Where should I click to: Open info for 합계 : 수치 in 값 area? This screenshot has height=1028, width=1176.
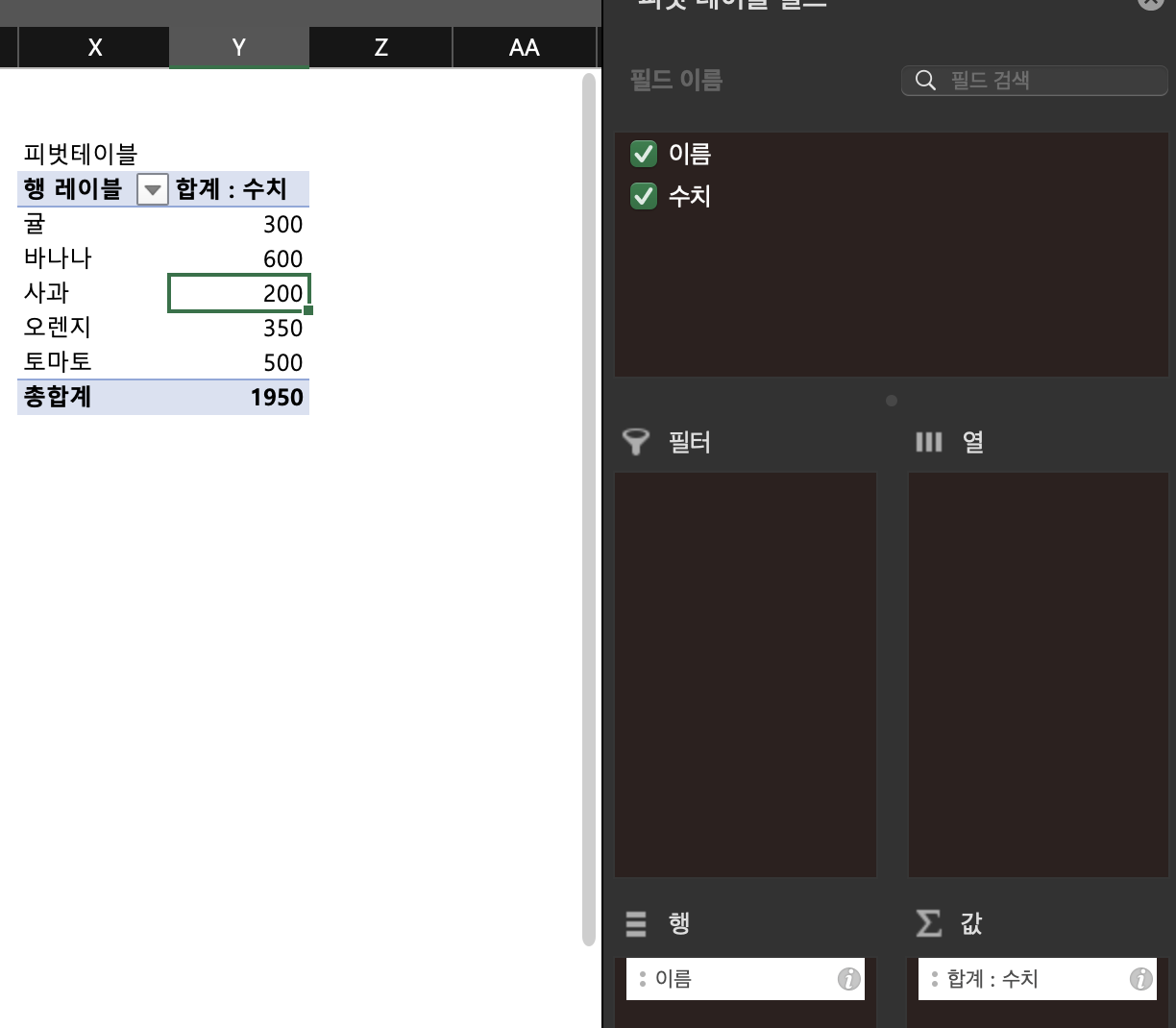[x=1140, y=979]
